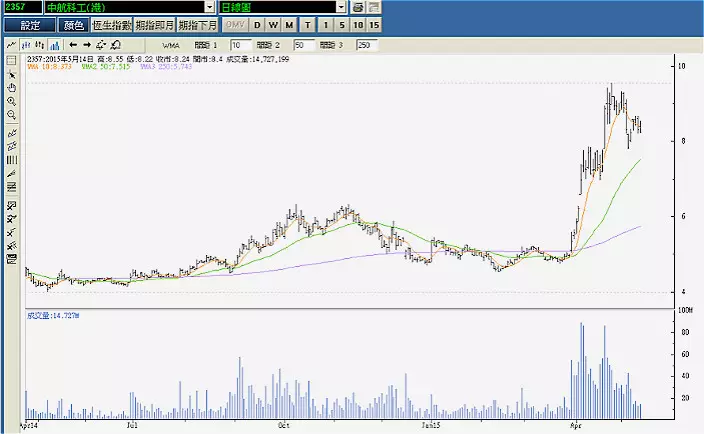704x434 pixels.
Task: Click the right arrow scroll chart icon
Action: pos(87,45)
